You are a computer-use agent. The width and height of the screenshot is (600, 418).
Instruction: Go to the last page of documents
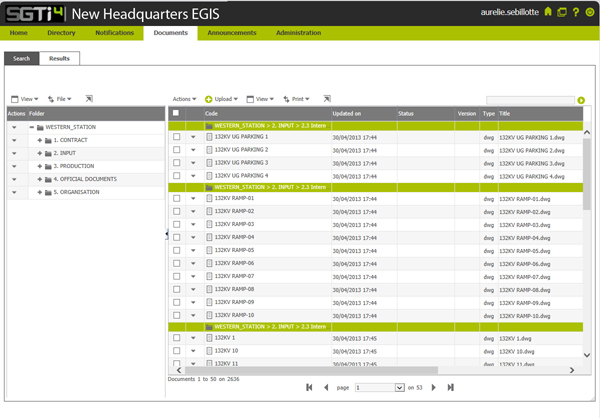point(451,387)
